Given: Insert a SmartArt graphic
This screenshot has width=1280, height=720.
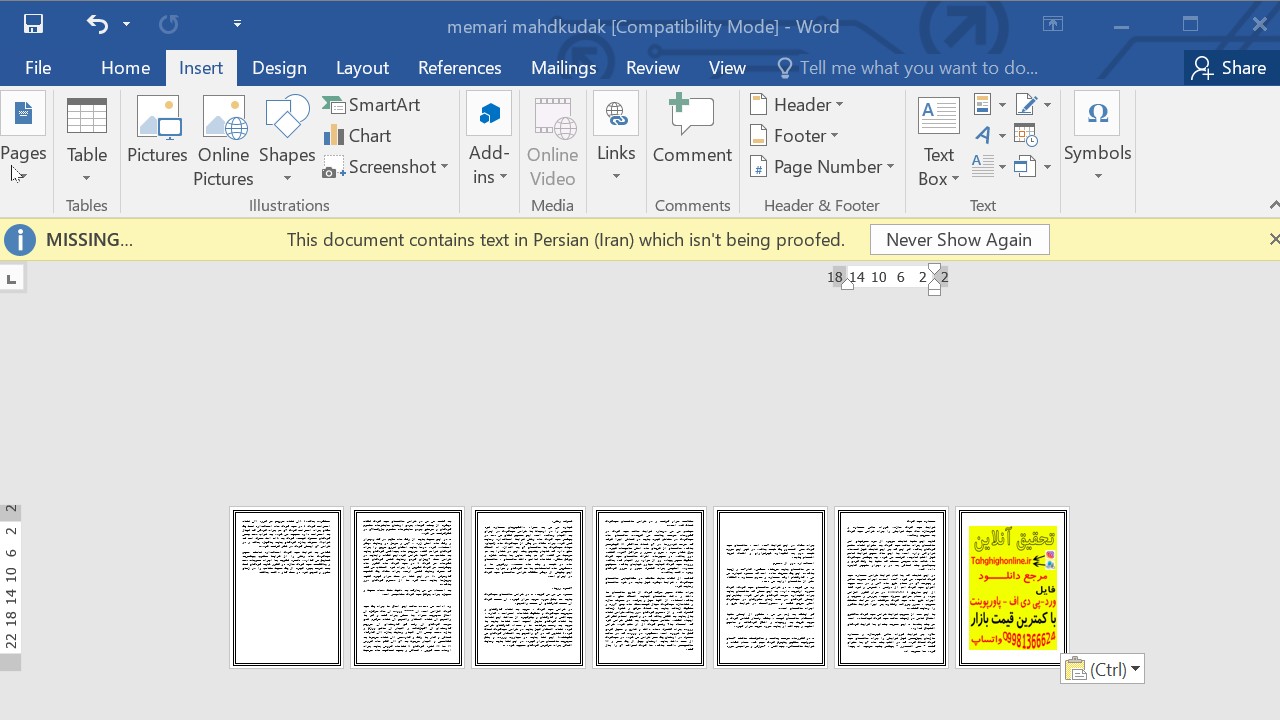Looking at the screenshot, I should point(371,104).
